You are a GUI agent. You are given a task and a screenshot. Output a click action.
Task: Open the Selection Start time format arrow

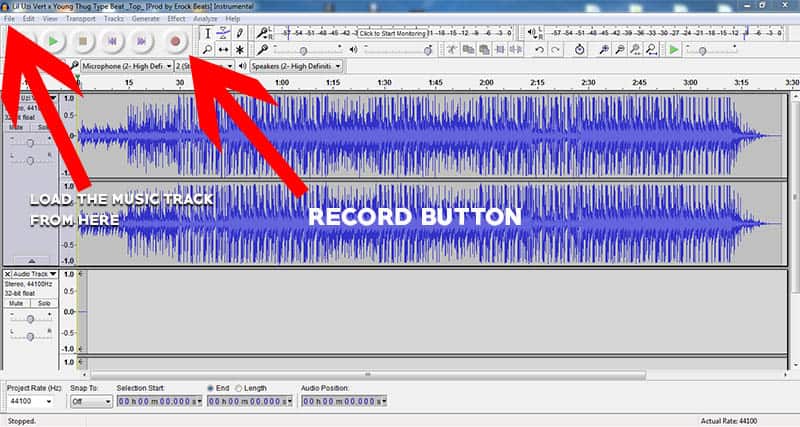coord(199,401)
